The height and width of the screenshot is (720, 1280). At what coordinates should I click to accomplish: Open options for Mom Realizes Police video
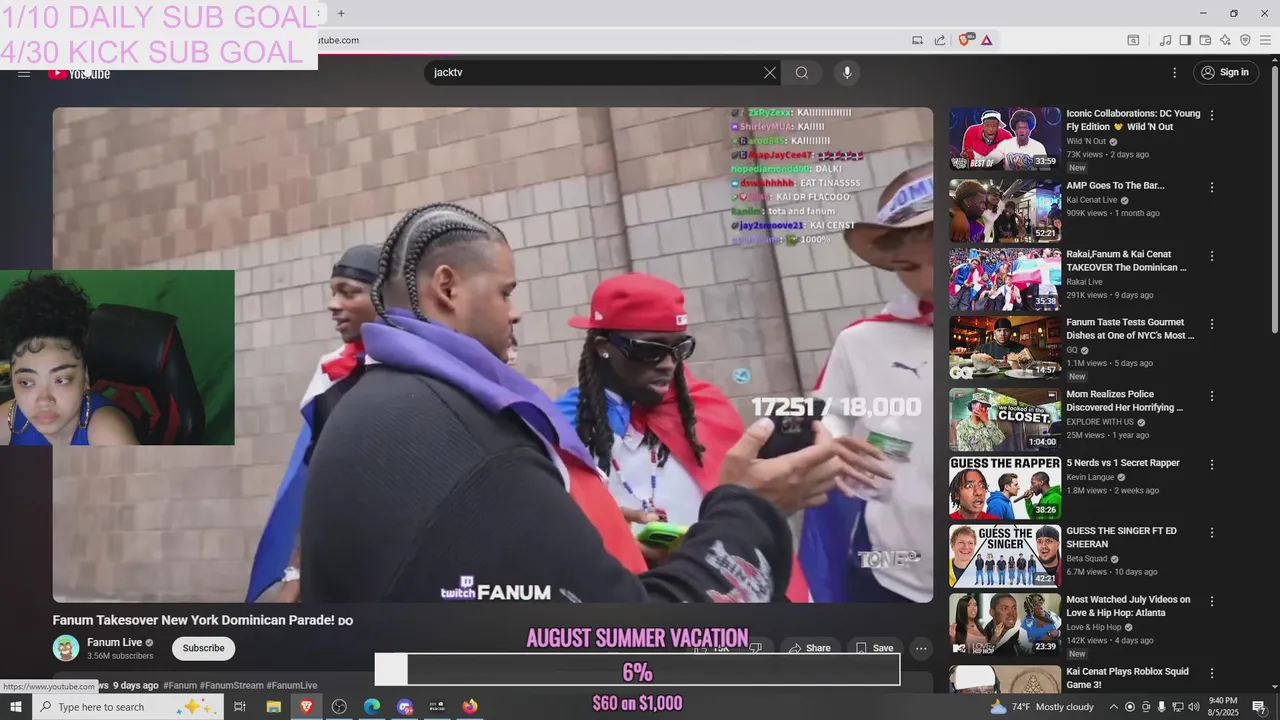[1212, 396]
